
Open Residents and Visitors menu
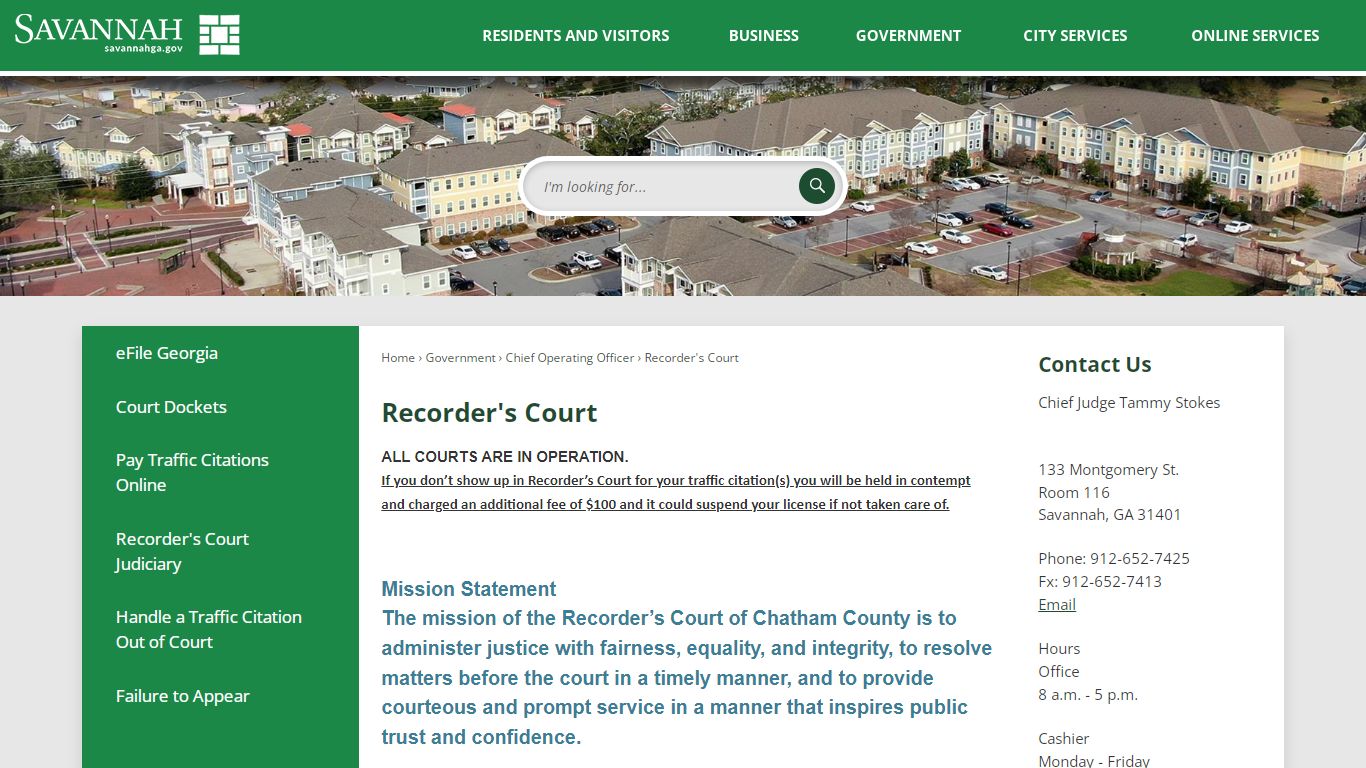pos(576,35)
